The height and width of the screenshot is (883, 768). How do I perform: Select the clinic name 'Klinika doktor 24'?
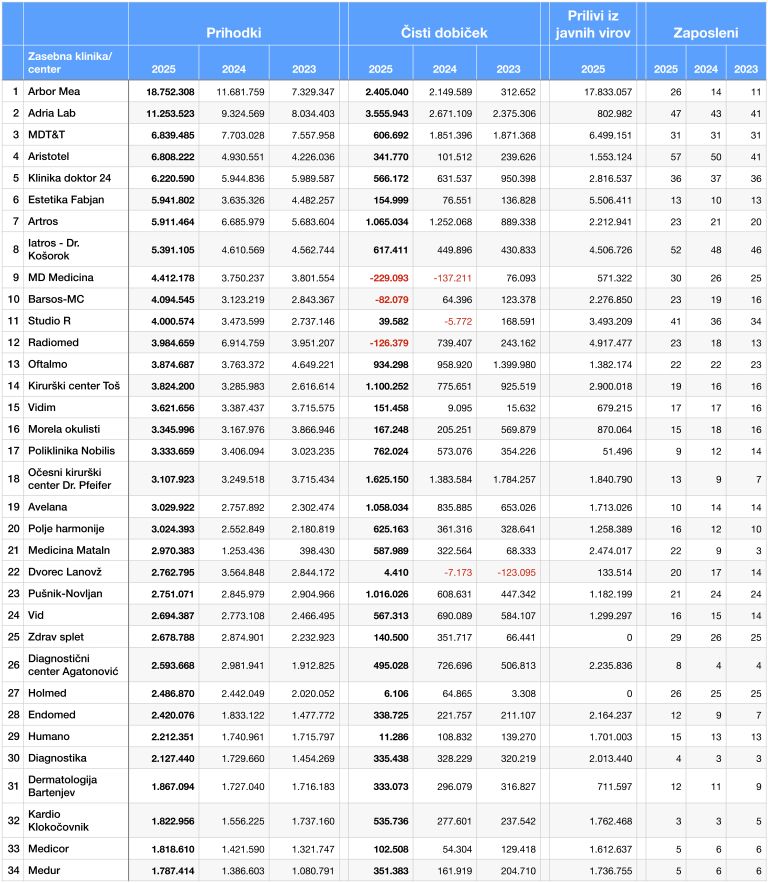69,178
